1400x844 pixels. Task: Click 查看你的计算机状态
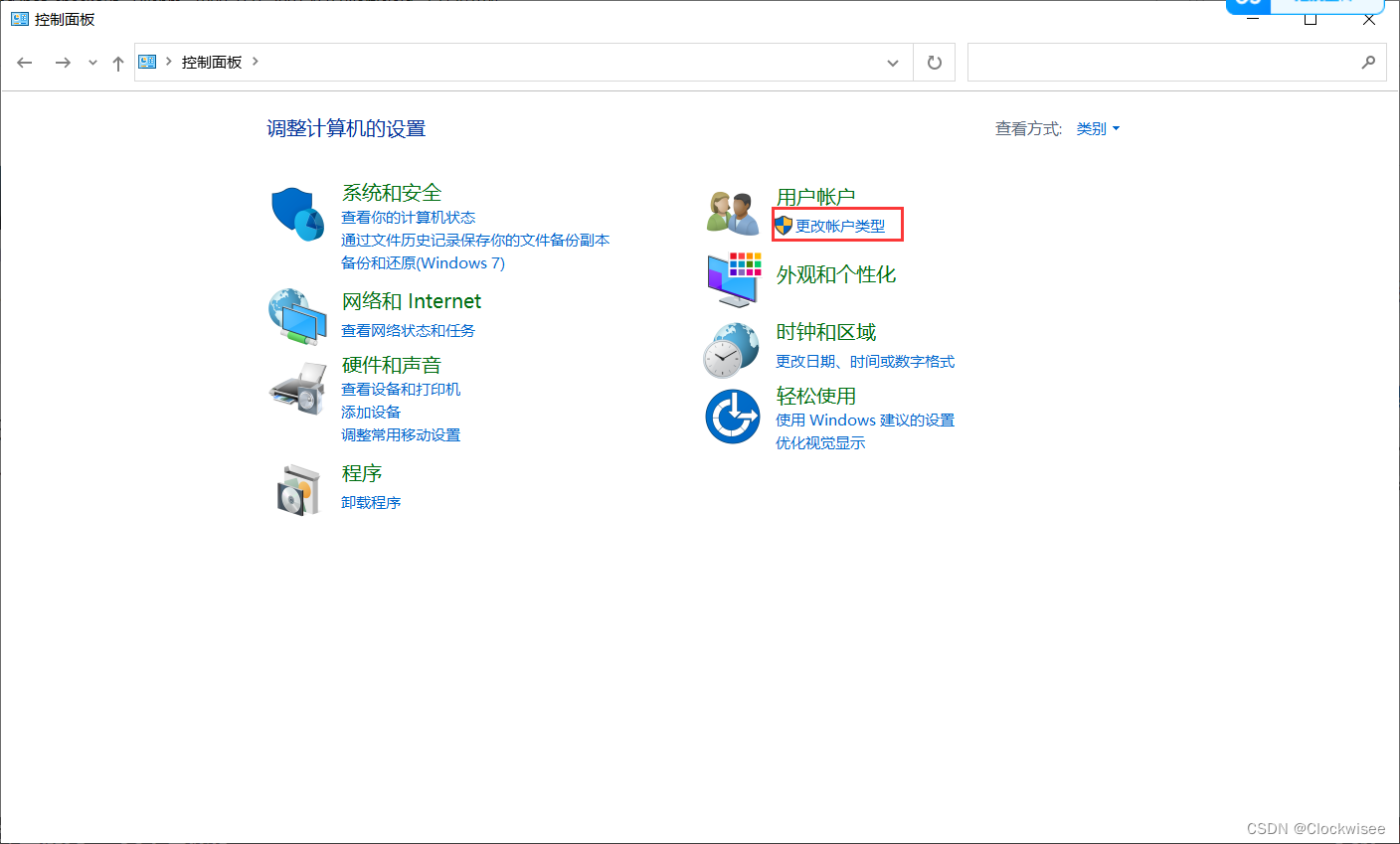[409, 218]
